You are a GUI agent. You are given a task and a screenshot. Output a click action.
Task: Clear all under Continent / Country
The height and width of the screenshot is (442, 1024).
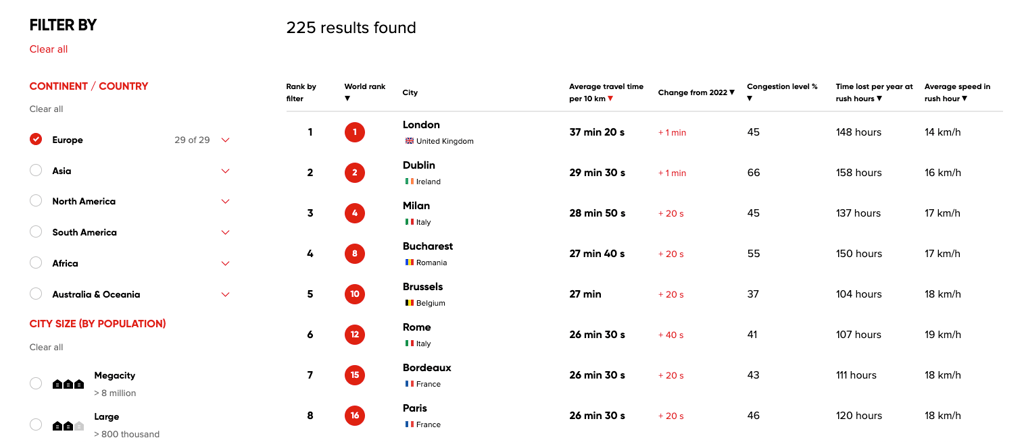coord(46,109)
